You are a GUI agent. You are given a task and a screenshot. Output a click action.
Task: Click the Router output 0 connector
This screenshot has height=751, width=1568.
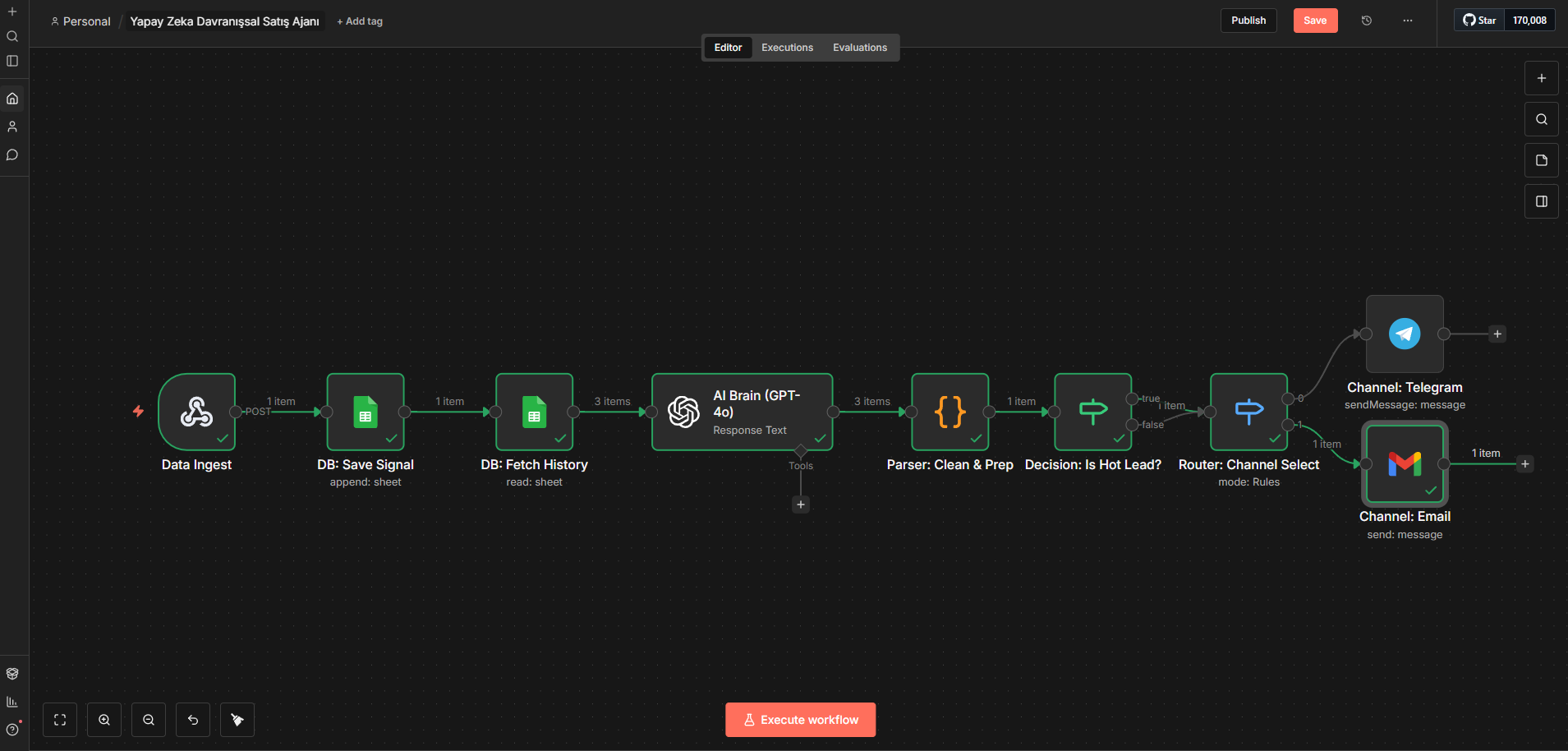pyautogui.click(x=1288, y=399)
